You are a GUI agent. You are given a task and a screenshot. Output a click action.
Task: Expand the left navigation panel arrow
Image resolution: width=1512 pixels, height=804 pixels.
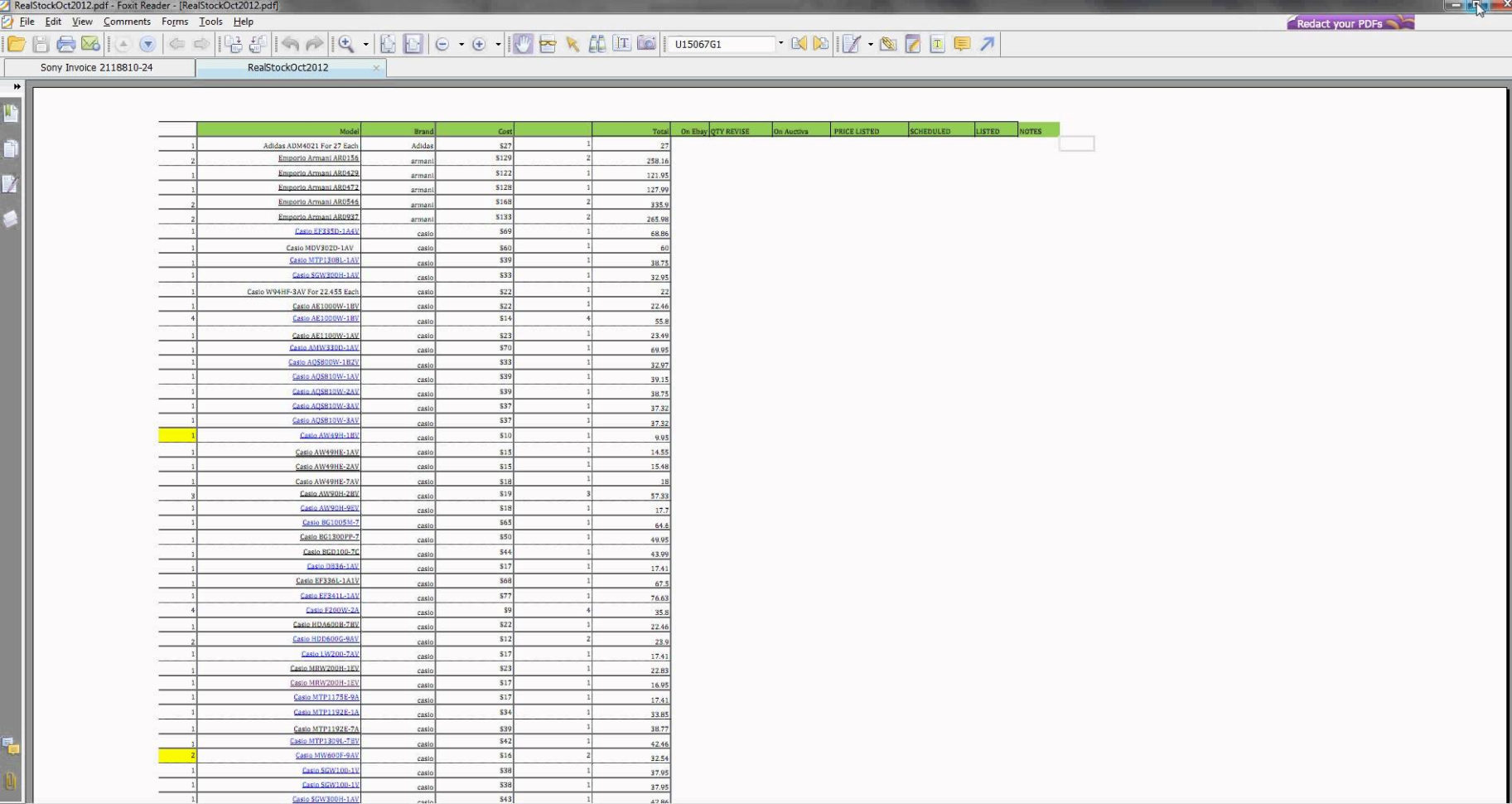tap(16, 85)
